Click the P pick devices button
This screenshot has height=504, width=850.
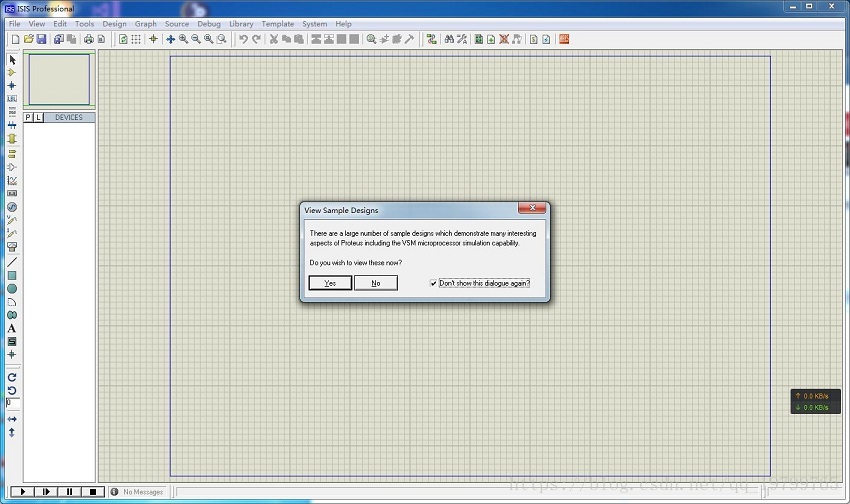[x=28, y=117]
